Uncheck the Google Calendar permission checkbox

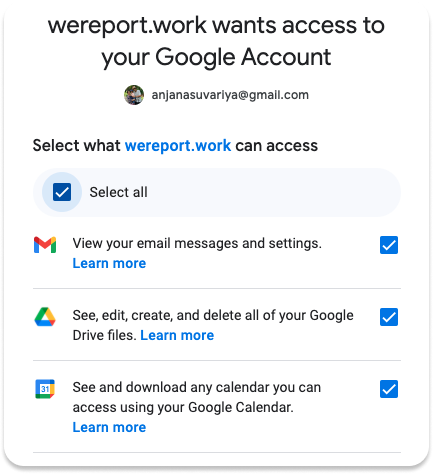389,389
